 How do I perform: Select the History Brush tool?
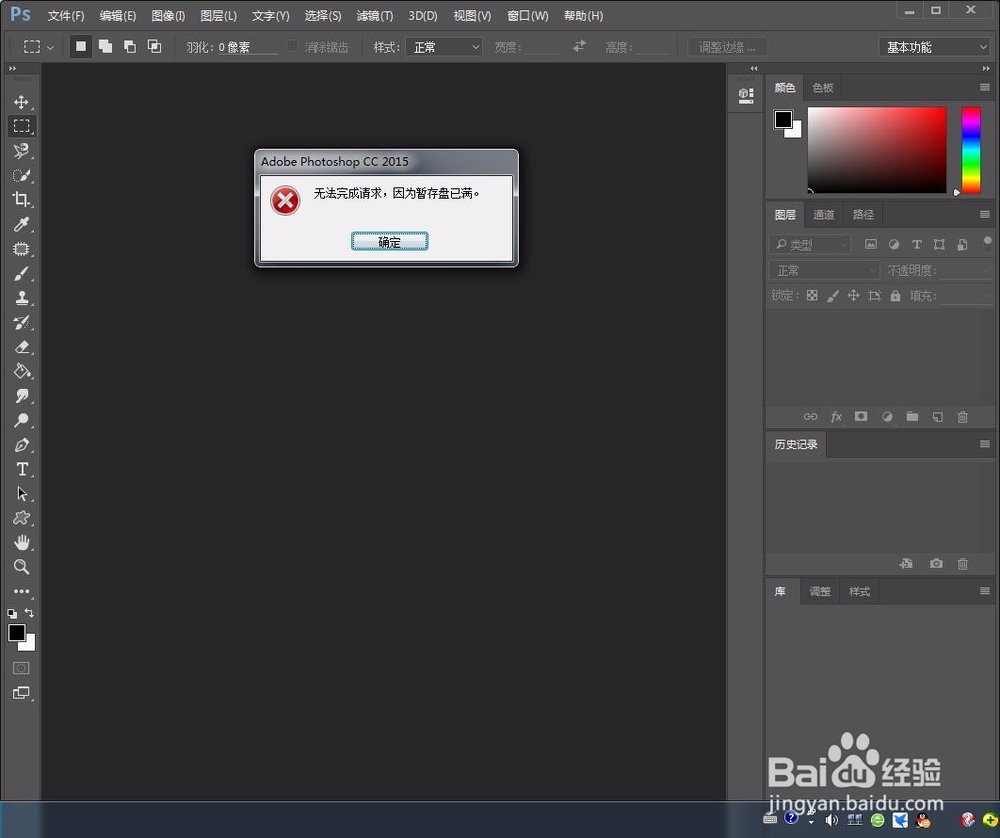[21, 322]
